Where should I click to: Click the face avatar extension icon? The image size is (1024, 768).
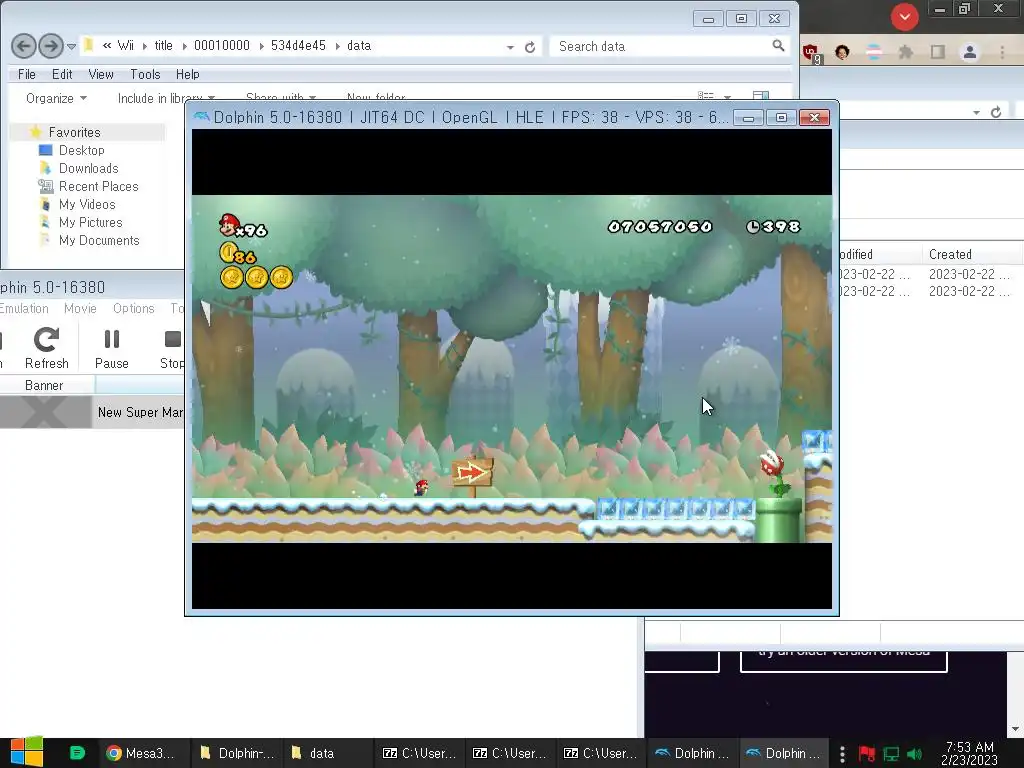(842, 52)
